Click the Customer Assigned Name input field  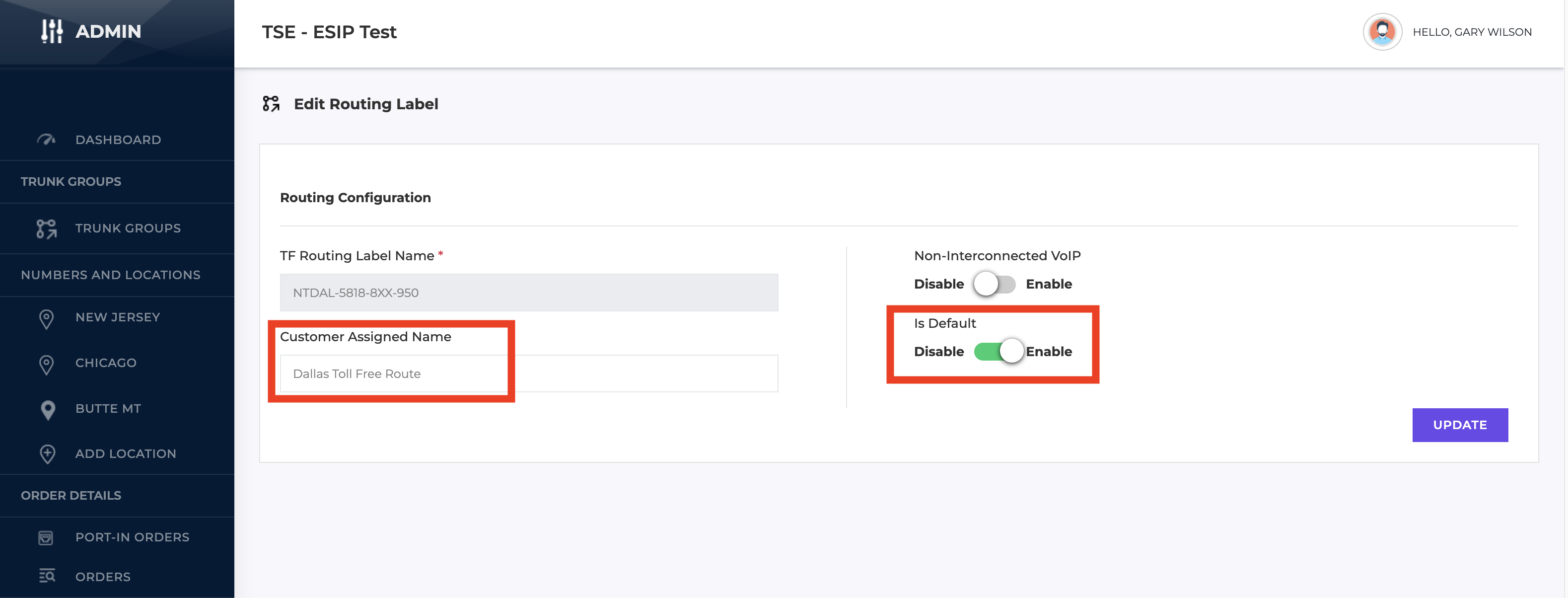(x=528, y=374)
